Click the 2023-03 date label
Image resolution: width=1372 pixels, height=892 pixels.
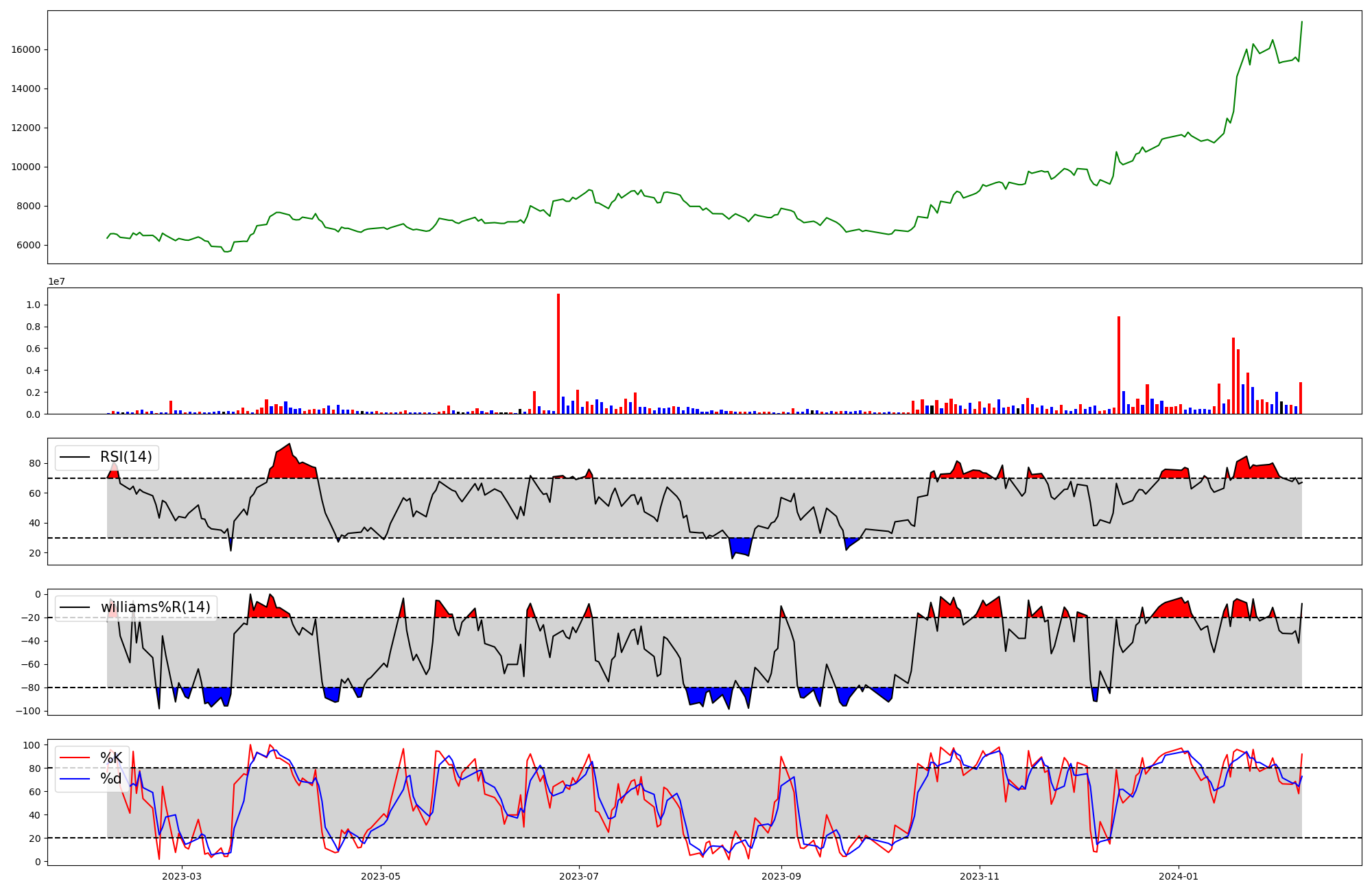pyautogui.click(x=182, y=876)
